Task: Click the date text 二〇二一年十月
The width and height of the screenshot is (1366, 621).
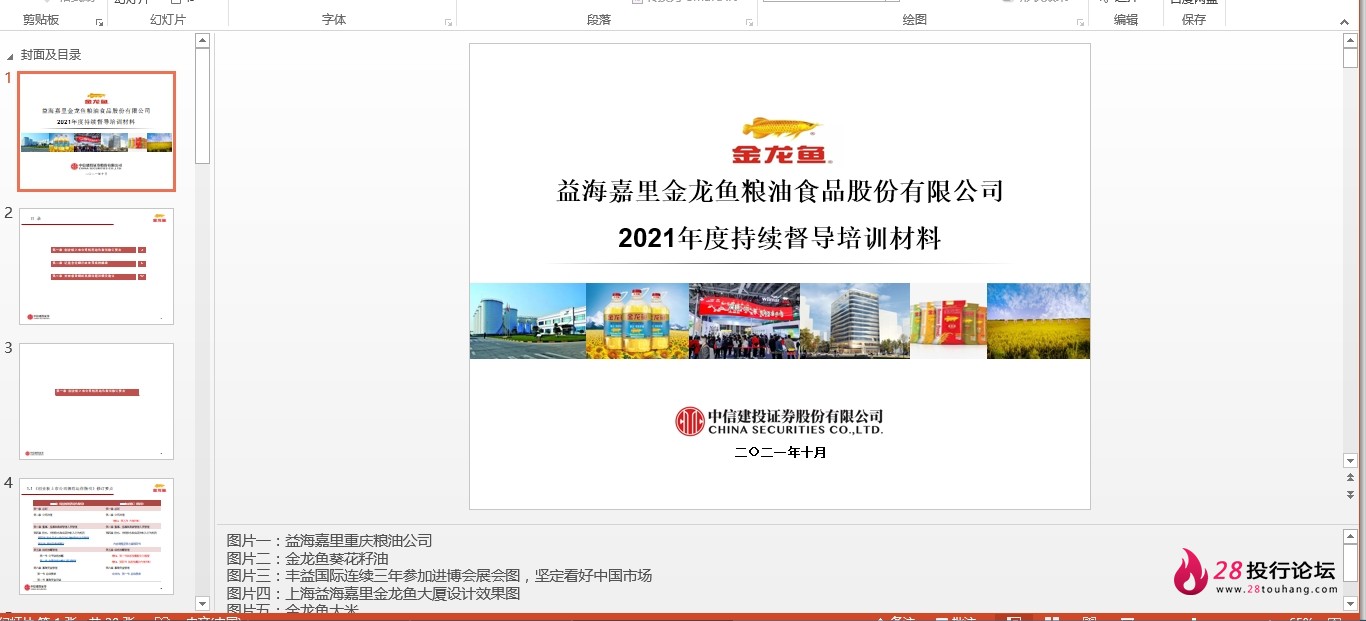Action: (x=780, y=452)
